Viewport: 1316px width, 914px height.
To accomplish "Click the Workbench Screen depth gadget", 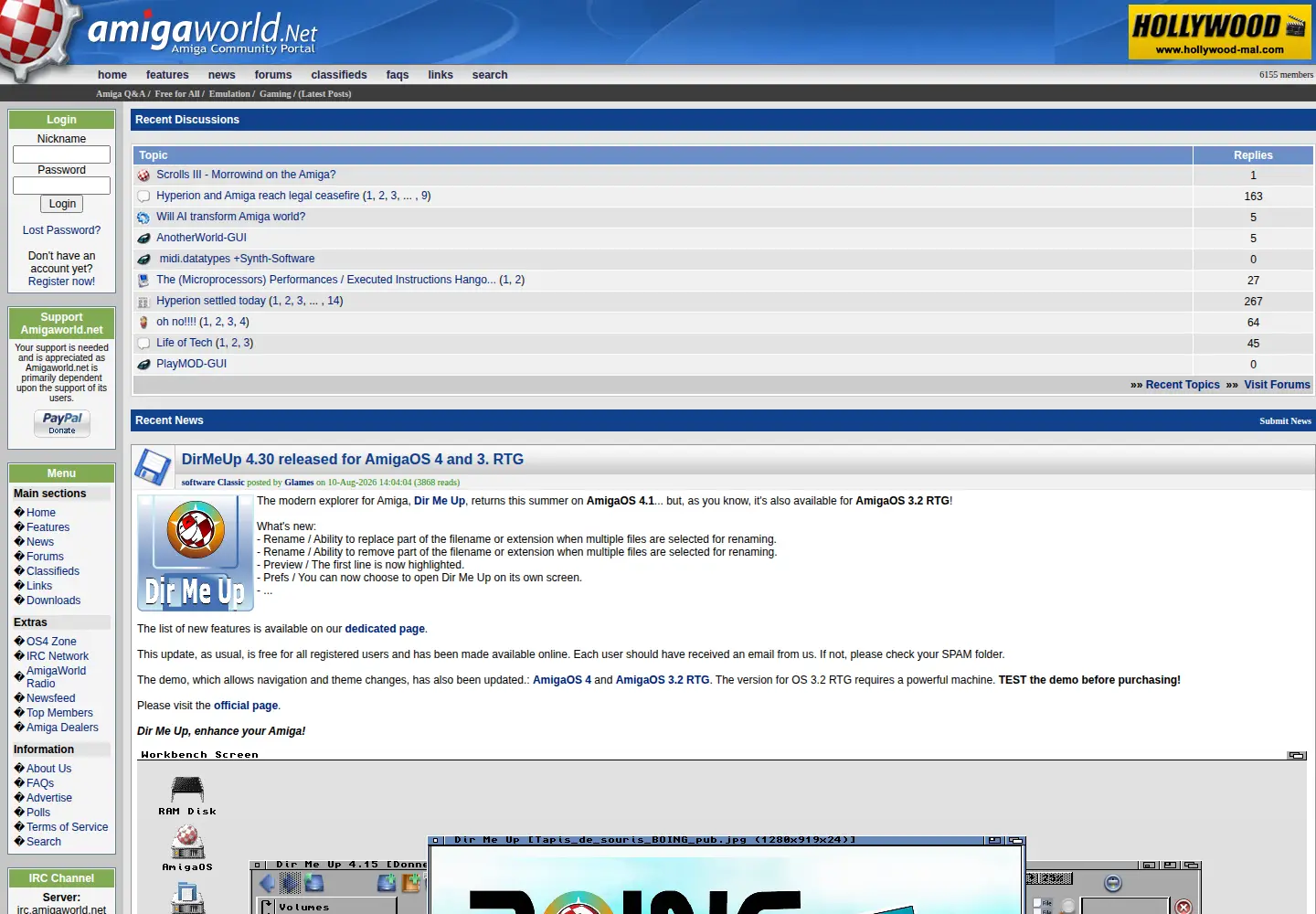I will pos(1297,755).
